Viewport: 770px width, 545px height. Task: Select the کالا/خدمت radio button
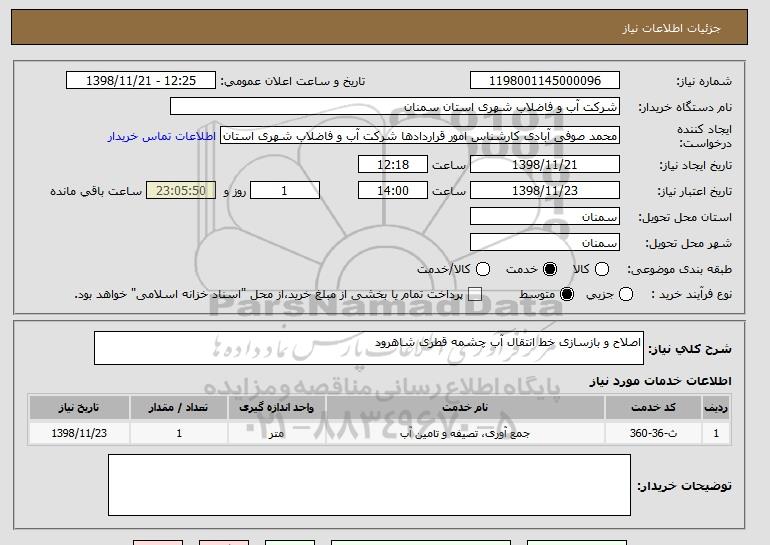point(483,269)
